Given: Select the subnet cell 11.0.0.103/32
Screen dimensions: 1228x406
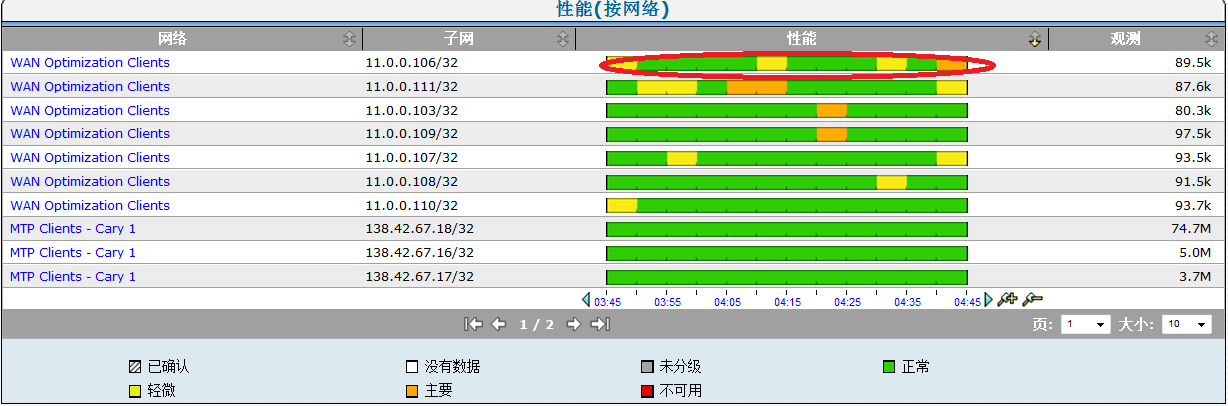Looking at the screenshot, I should (412, 110).
